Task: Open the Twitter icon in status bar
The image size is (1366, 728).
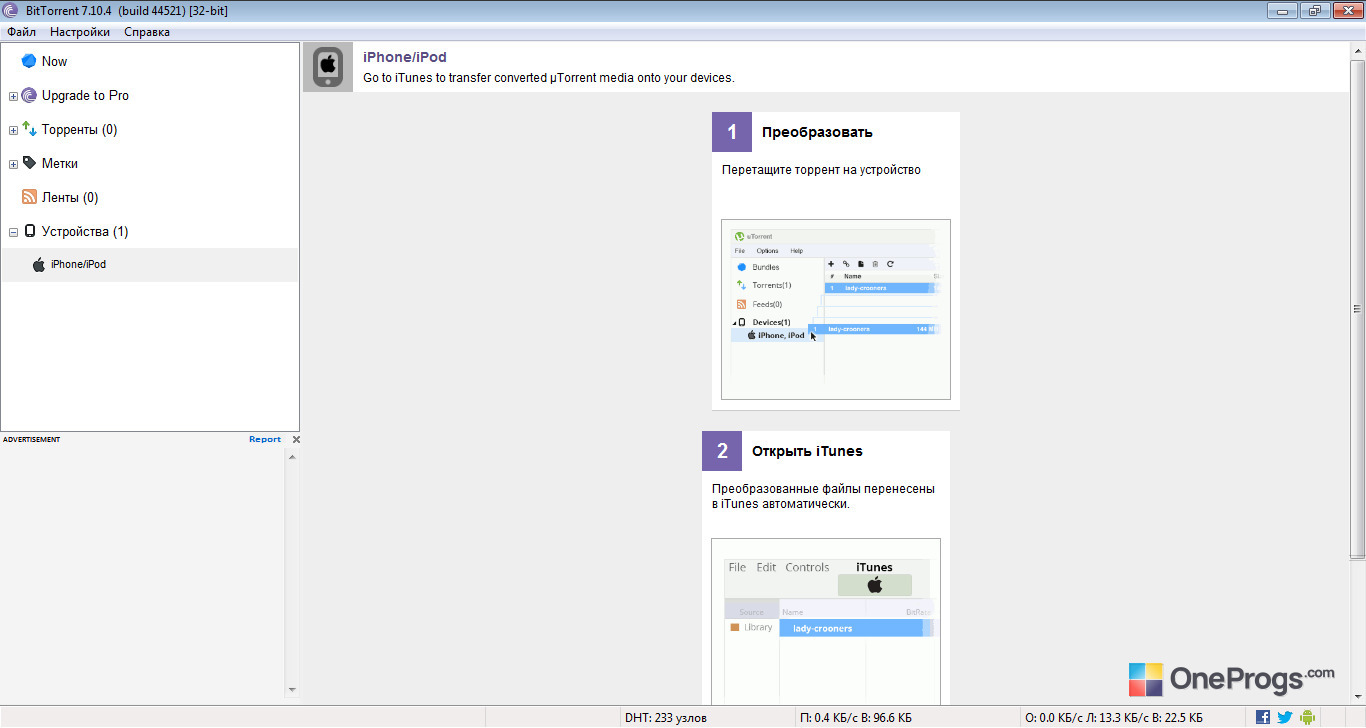Action: point(1285,717)
